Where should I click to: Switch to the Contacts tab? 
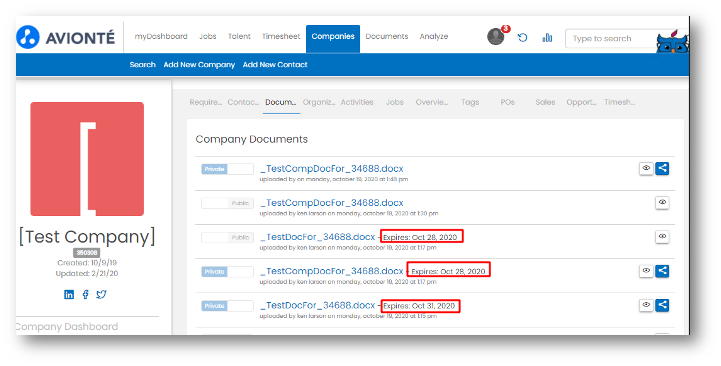pos(243,102)
